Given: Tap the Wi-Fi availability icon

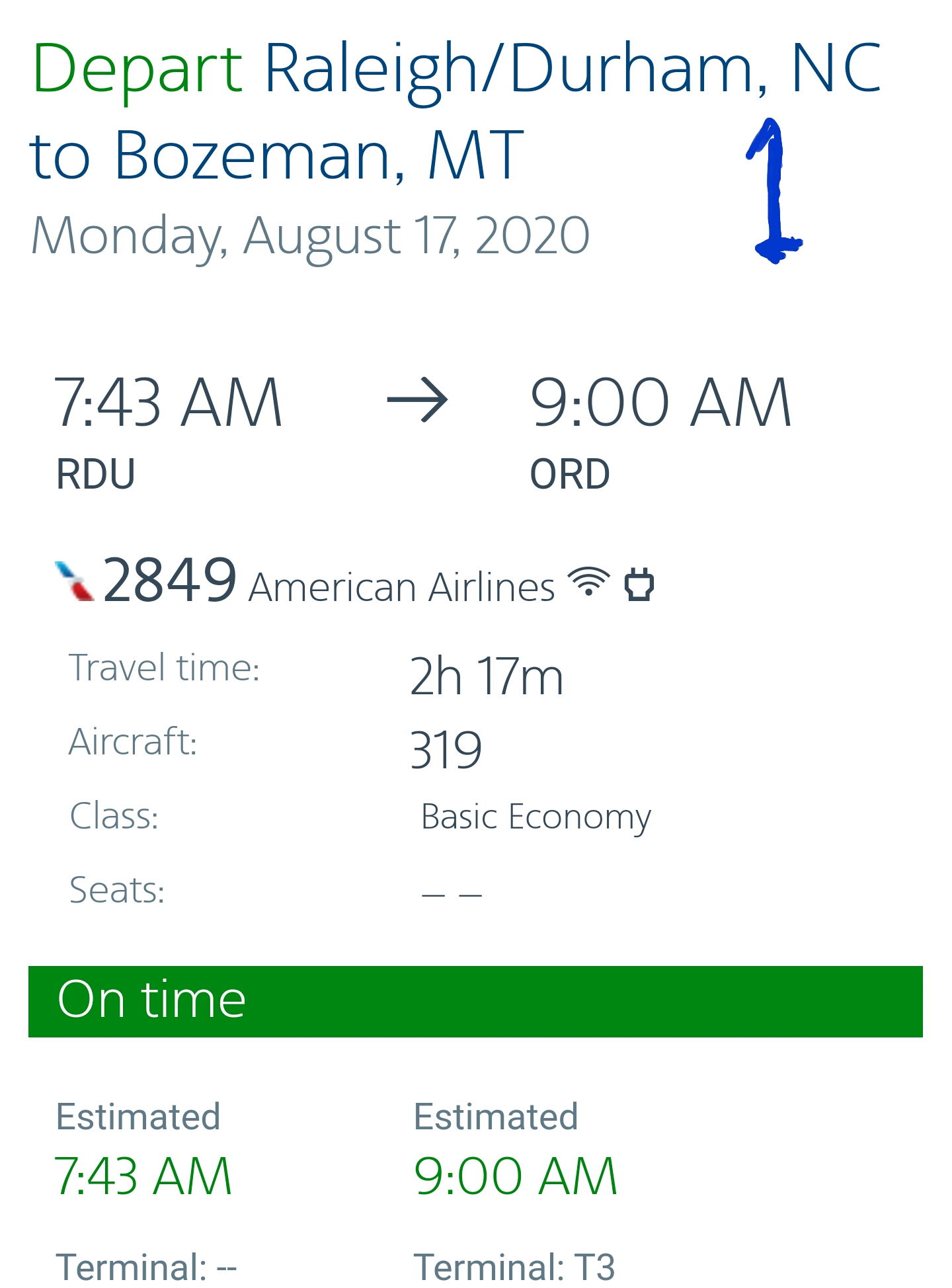Looking at the screenshot, I should click(589, 583).
